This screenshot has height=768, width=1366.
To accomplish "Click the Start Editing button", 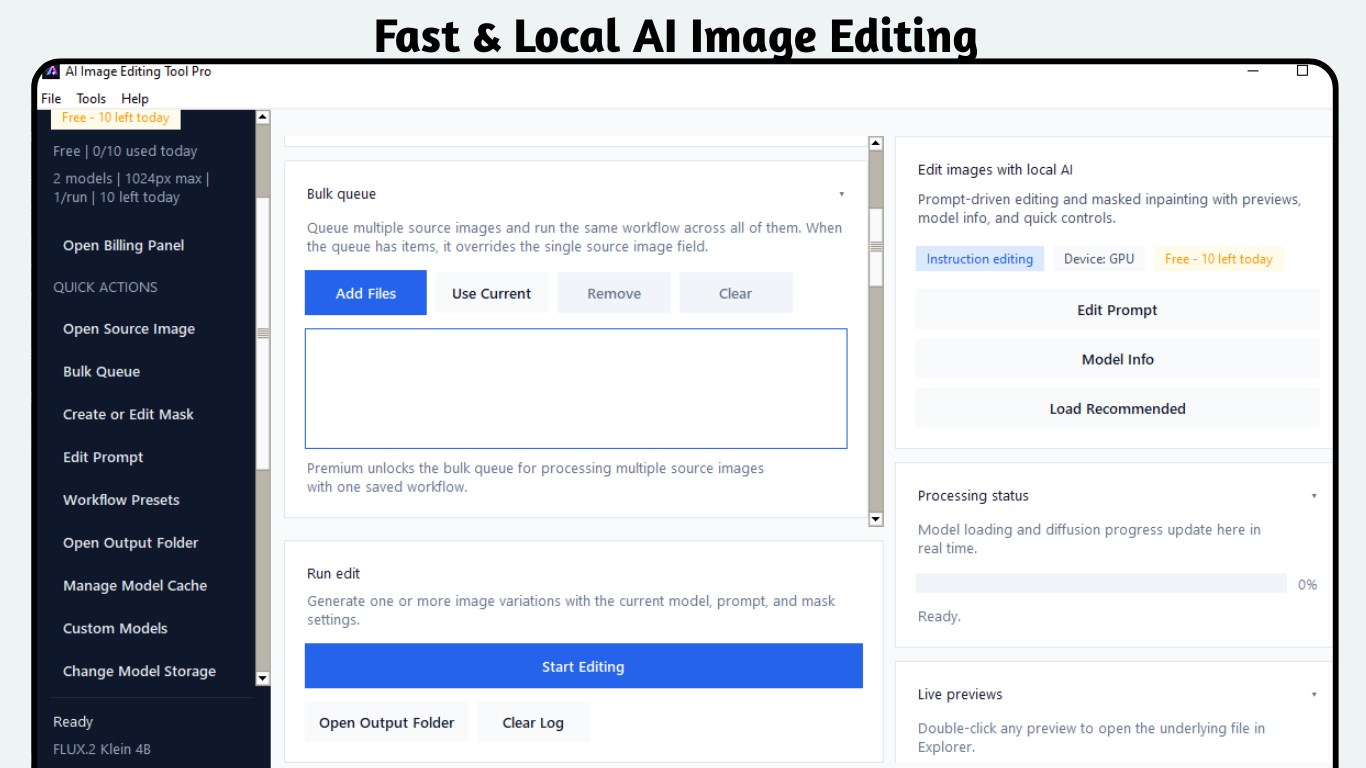I will point(584,666).
